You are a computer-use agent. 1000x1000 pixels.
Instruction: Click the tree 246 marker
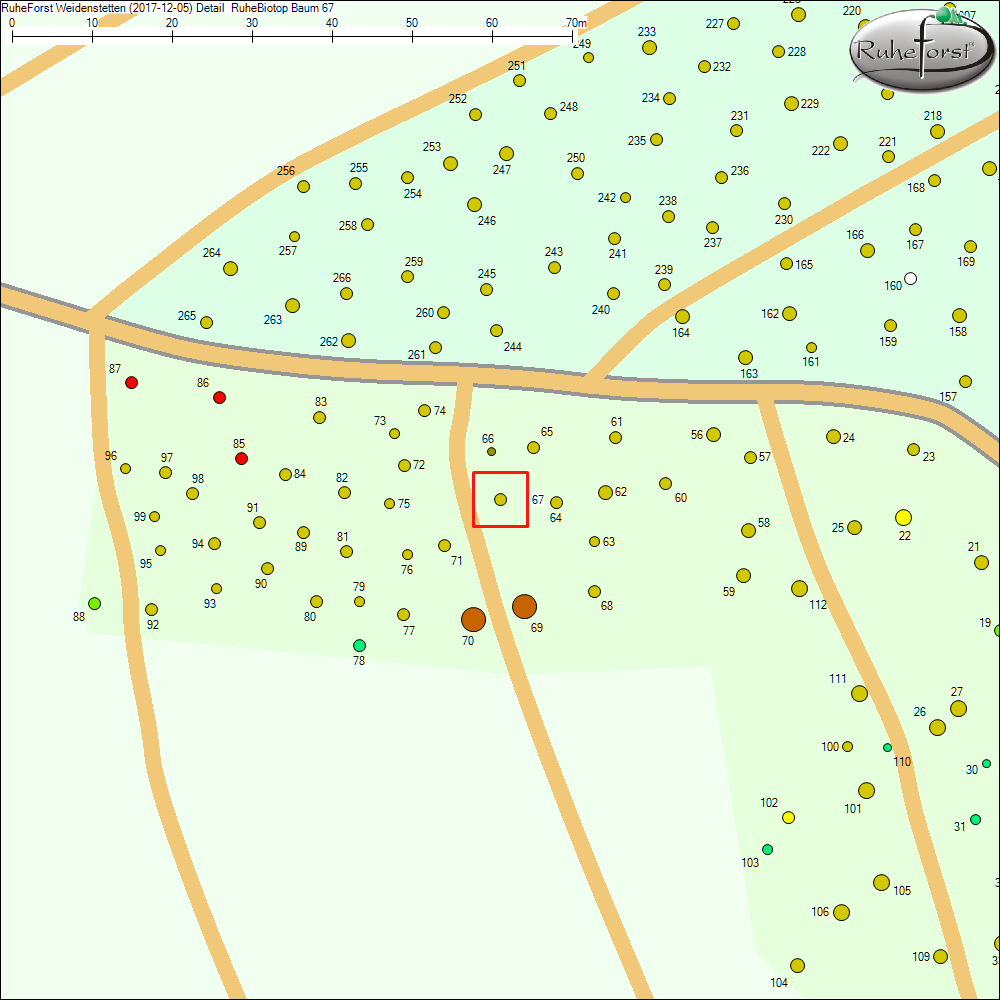475,205
